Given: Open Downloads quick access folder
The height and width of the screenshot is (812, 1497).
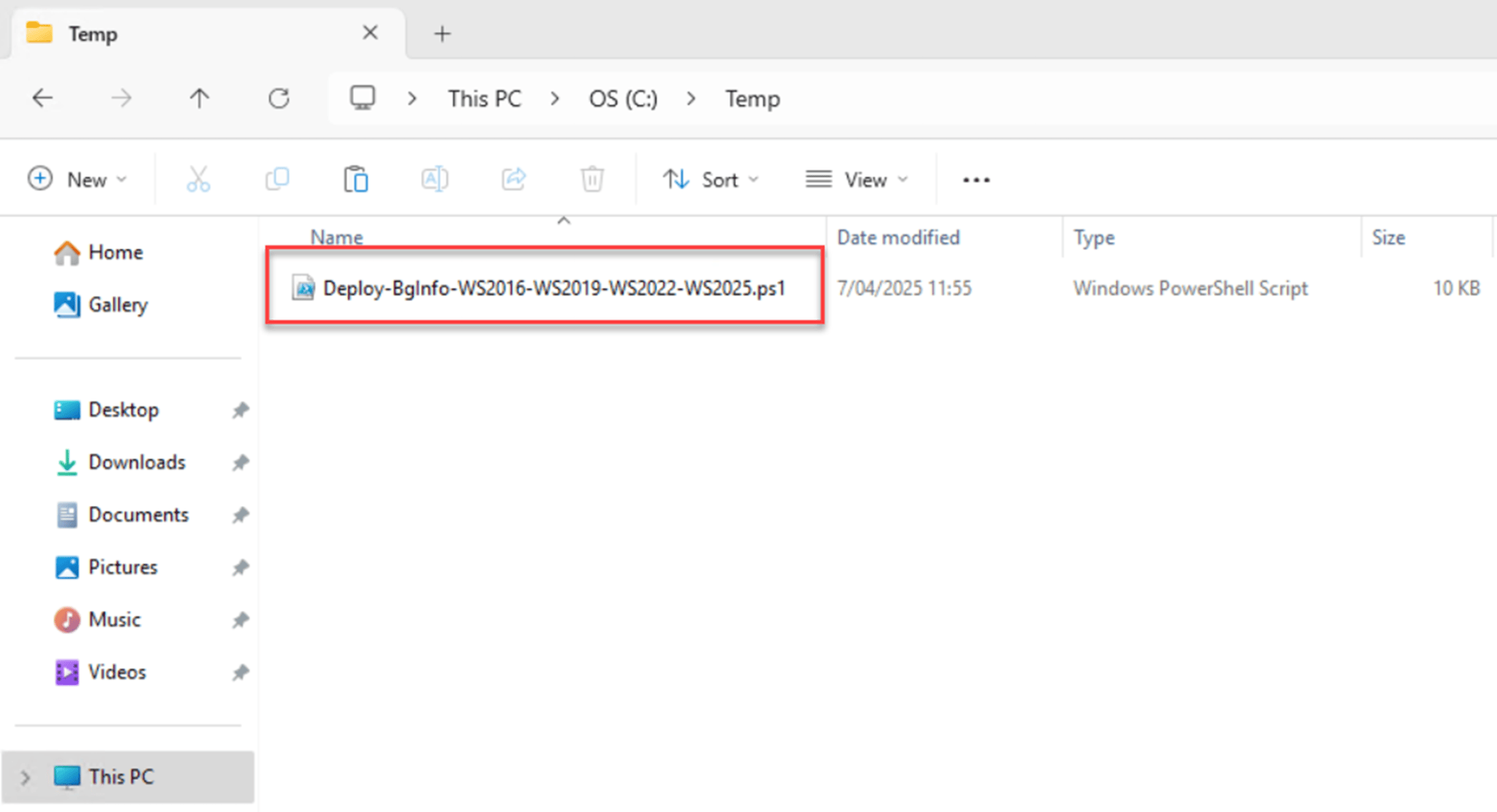Looking at the screenshot, I should (x=121, y=463).
